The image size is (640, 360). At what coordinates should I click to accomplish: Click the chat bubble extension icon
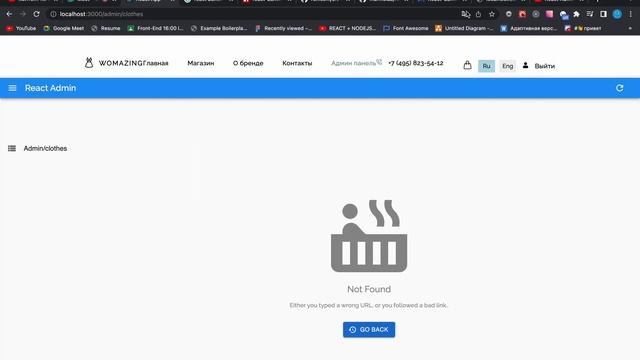click(x=564, y=15)
